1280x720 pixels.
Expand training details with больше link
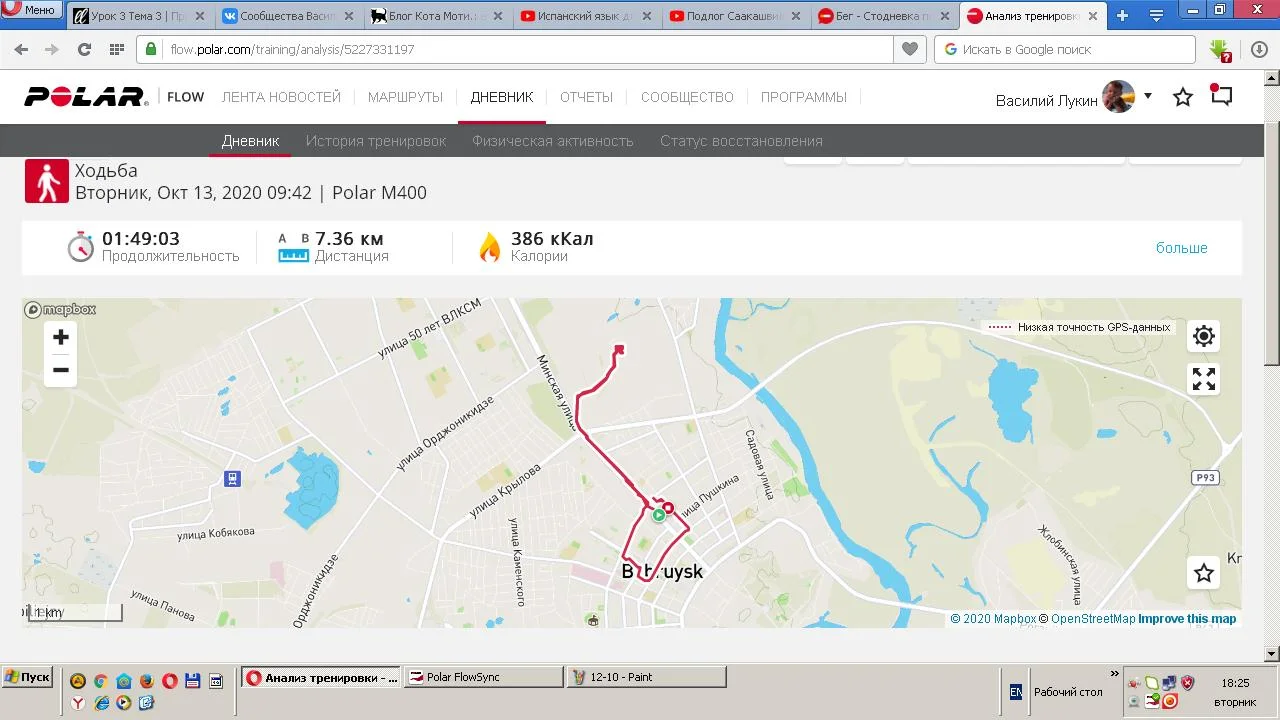coord(1182,248)
